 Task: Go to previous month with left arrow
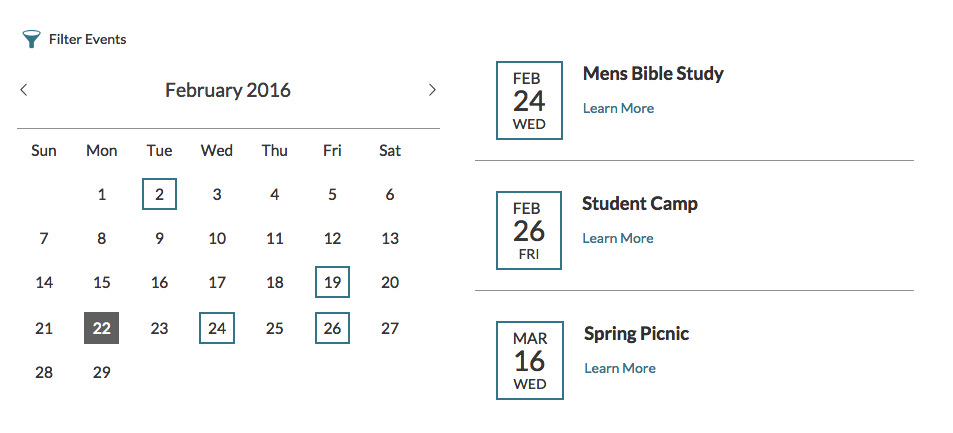[24, 90]
